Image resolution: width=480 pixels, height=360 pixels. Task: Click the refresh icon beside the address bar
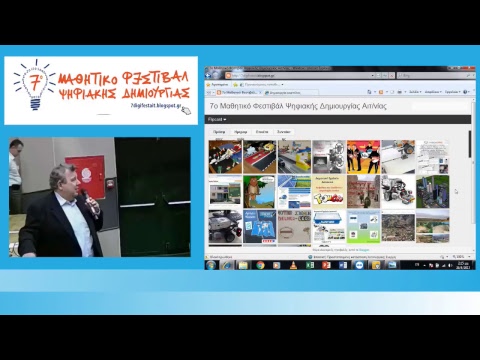pyautogui.click(x=385, y=76)
